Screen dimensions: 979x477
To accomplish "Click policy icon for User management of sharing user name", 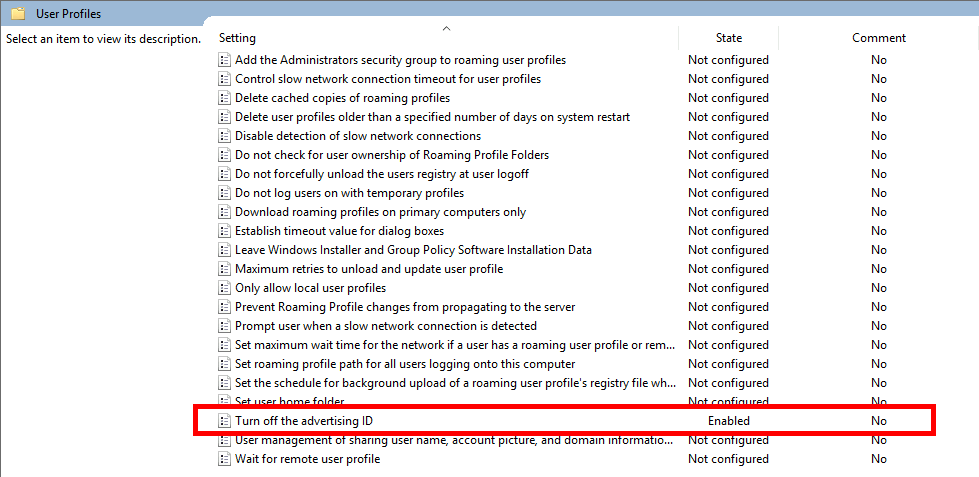I will pos(224,440).
